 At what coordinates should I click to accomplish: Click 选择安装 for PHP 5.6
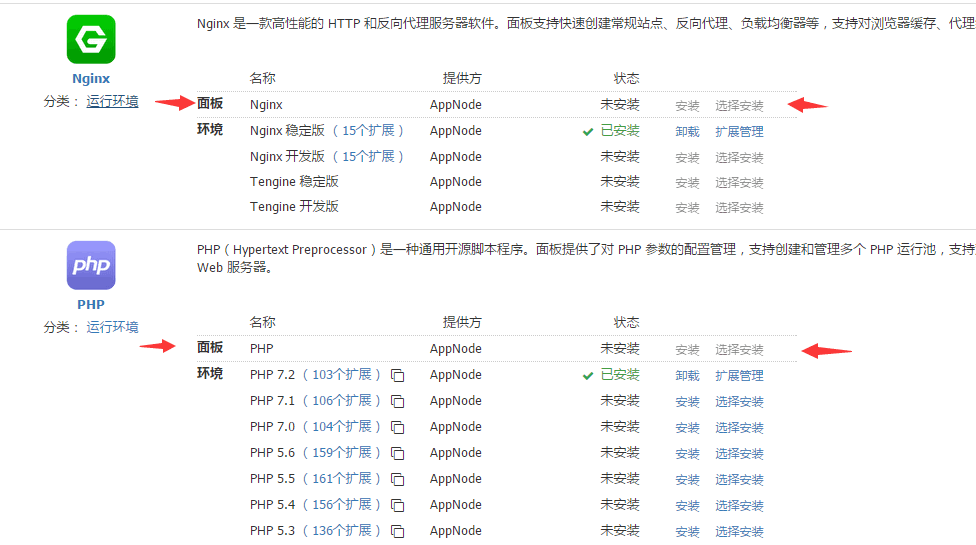pyautogui.click(x=739, y=454)
